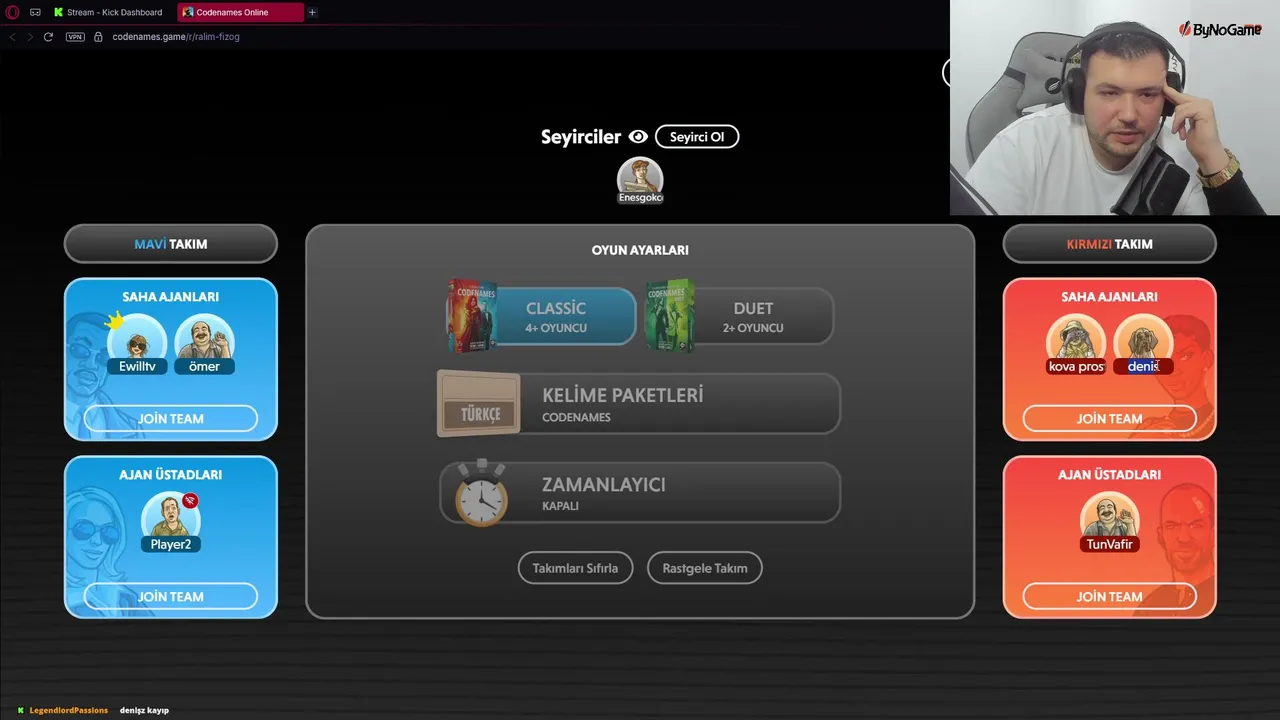Click the TunVafir name label
1280x720 pixels.
tap(1110, 544)
